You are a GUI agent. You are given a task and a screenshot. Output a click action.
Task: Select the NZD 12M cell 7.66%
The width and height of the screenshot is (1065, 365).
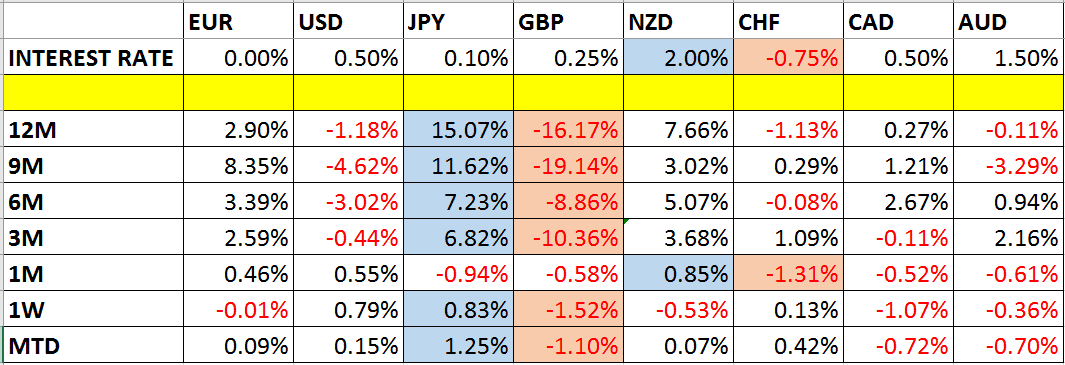(678, 129)
